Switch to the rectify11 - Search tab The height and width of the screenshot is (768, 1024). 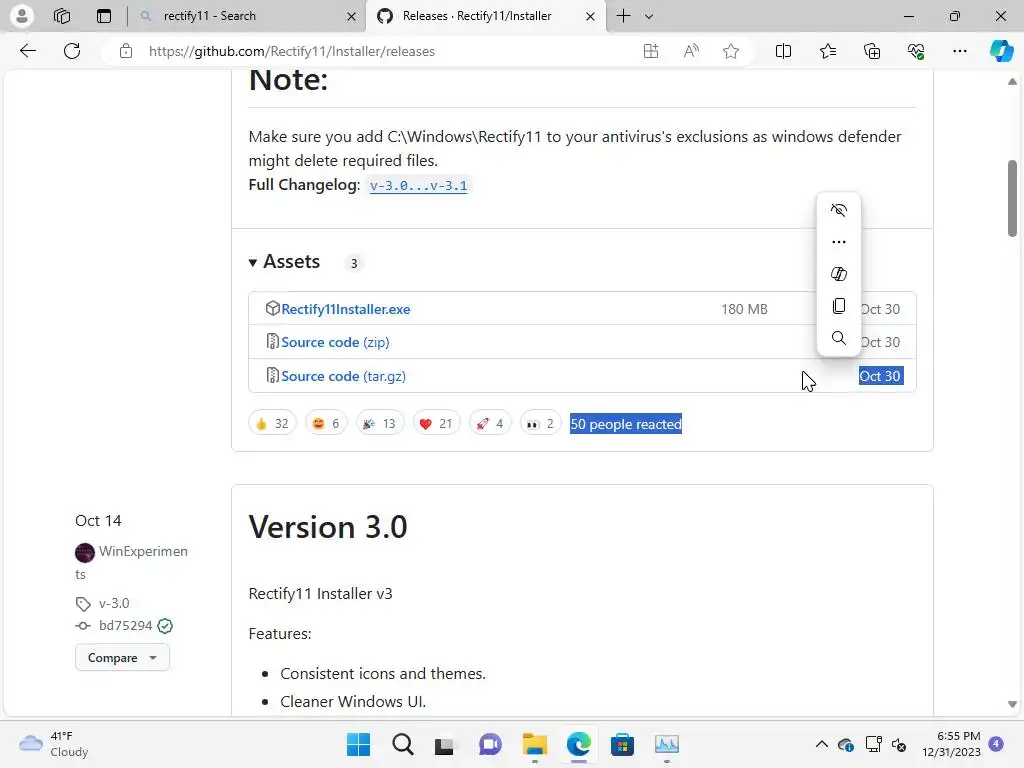click(248, 16)
